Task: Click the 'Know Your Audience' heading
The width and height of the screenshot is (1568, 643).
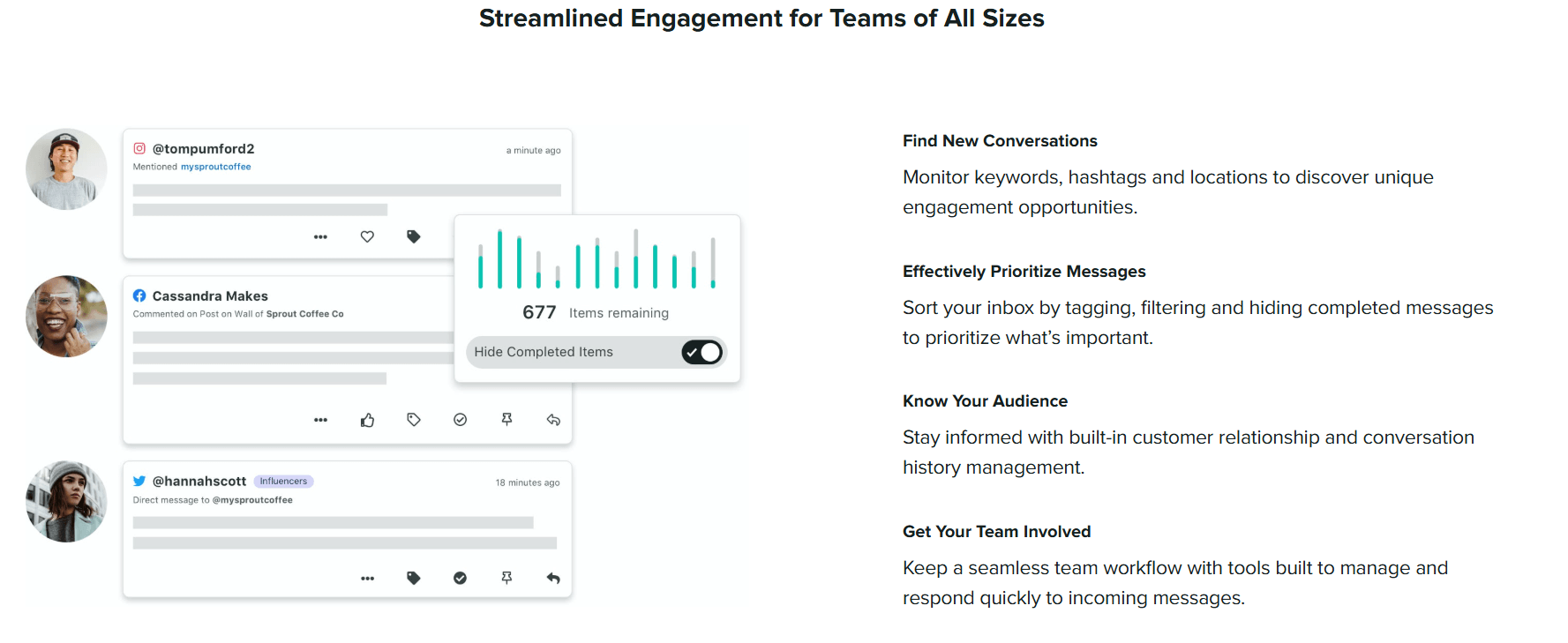Action: pyautogui.click(x=985, y=401)
